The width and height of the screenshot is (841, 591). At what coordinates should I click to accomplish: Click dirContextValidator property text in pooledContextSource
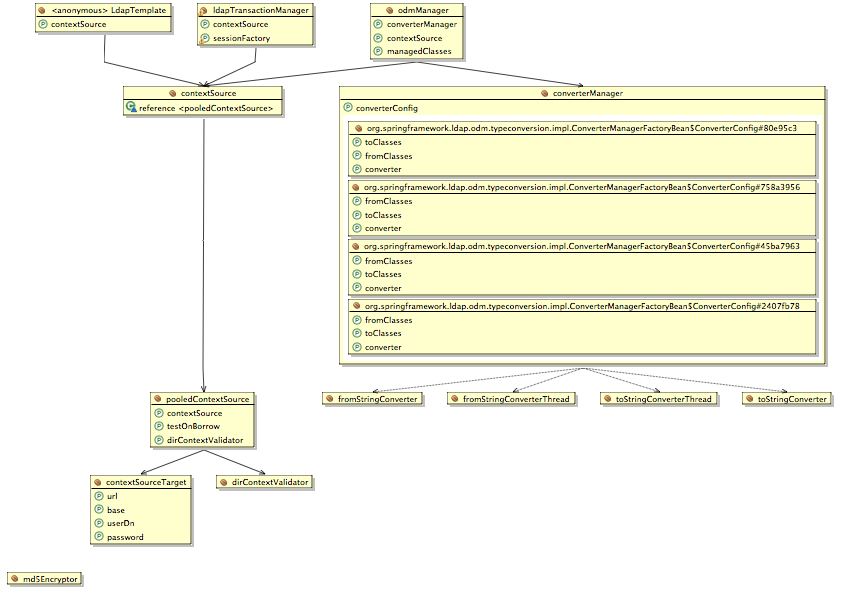coord(205,440)
